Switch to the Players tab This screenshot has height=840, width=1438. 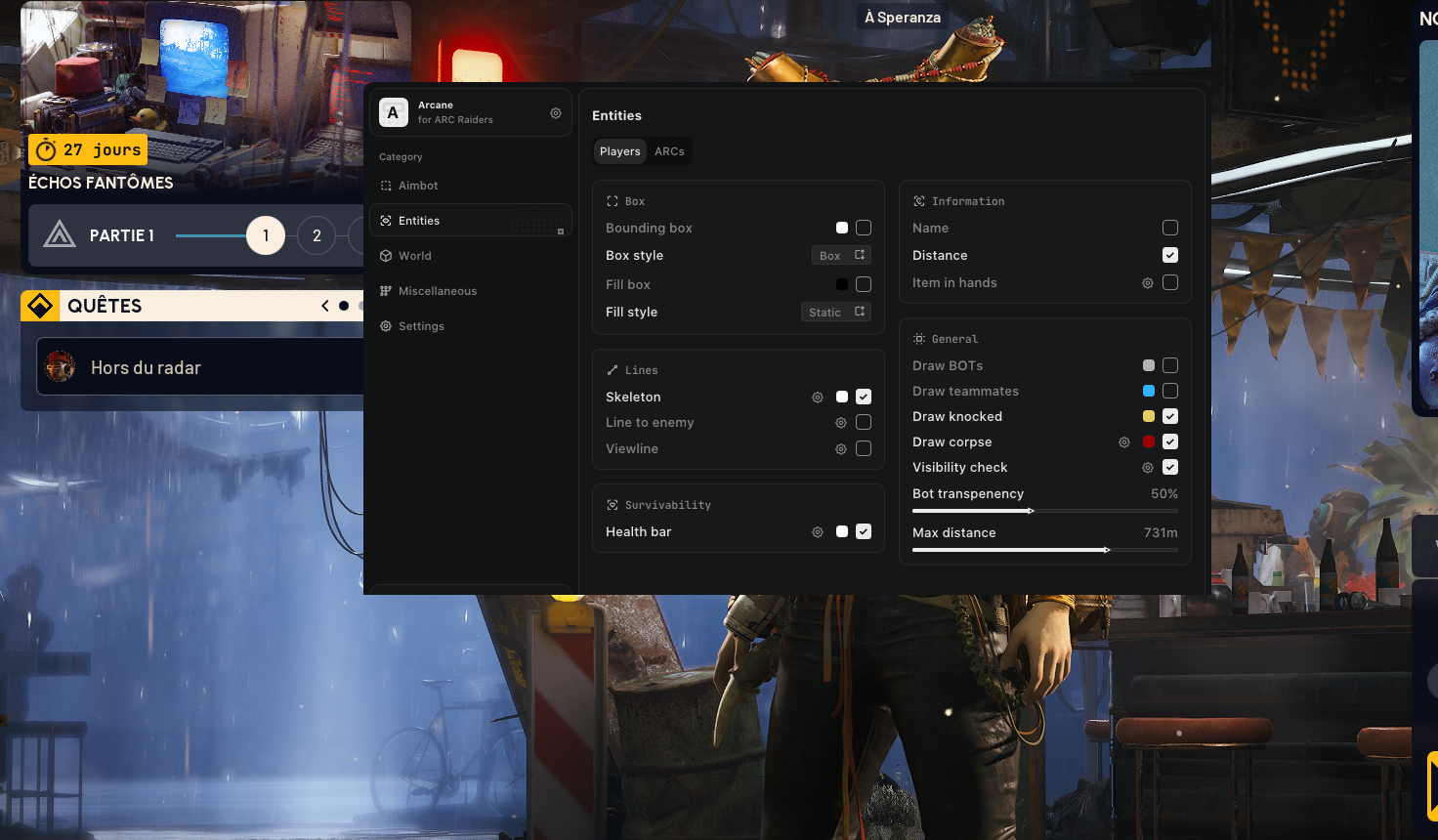click(620, 151)
